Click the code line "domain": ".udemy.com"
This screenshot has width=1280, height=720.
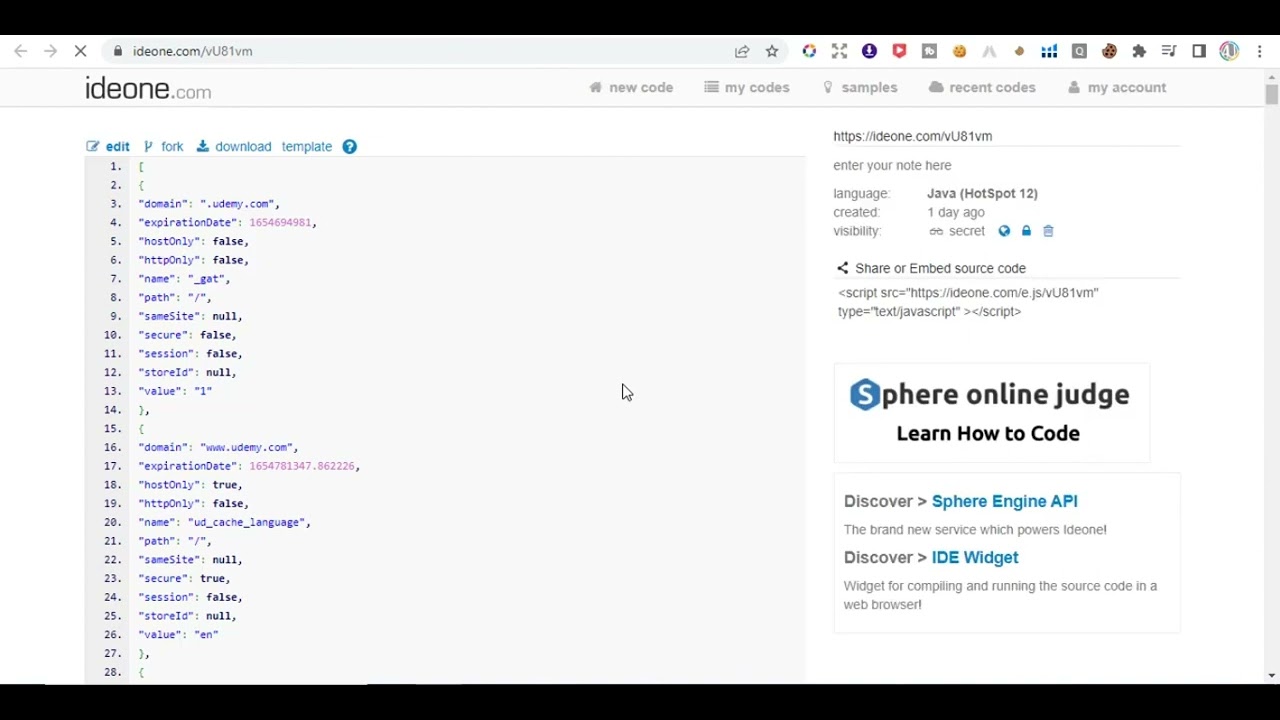click(209, 204)
